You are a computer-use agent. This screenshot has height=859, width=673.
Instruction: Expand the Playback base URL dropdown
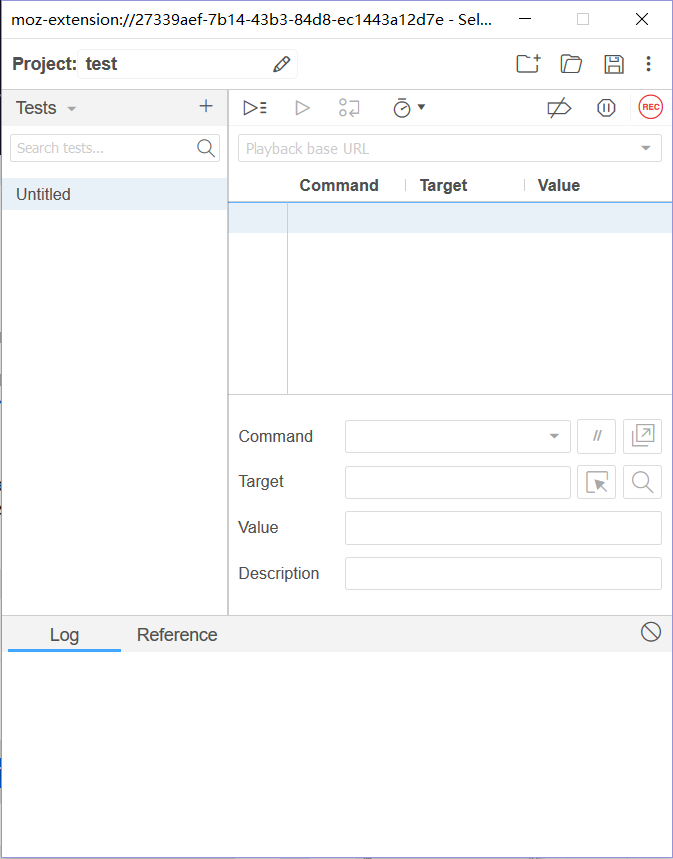pyautogui.click(x=645, y=149)
